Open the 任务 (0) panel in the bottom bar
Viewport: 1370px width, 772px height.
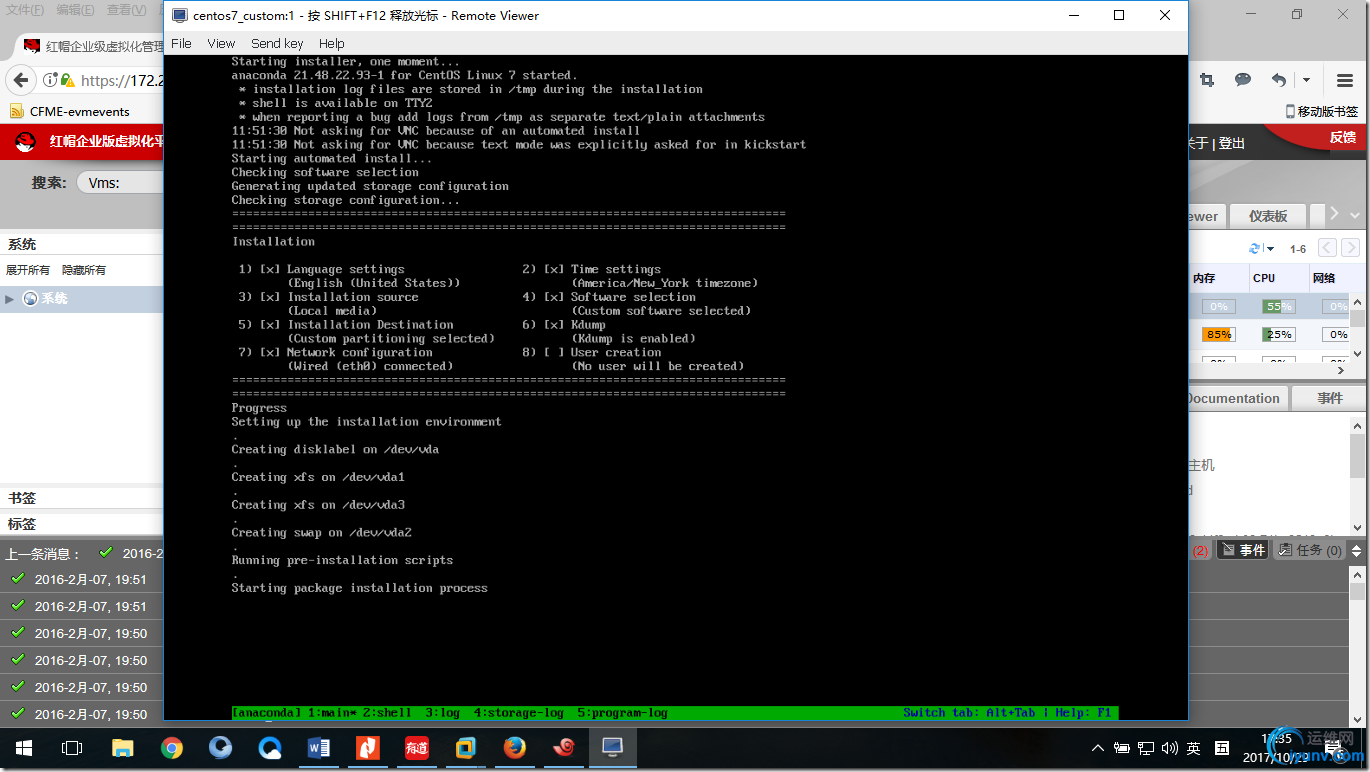(1310, 550)
